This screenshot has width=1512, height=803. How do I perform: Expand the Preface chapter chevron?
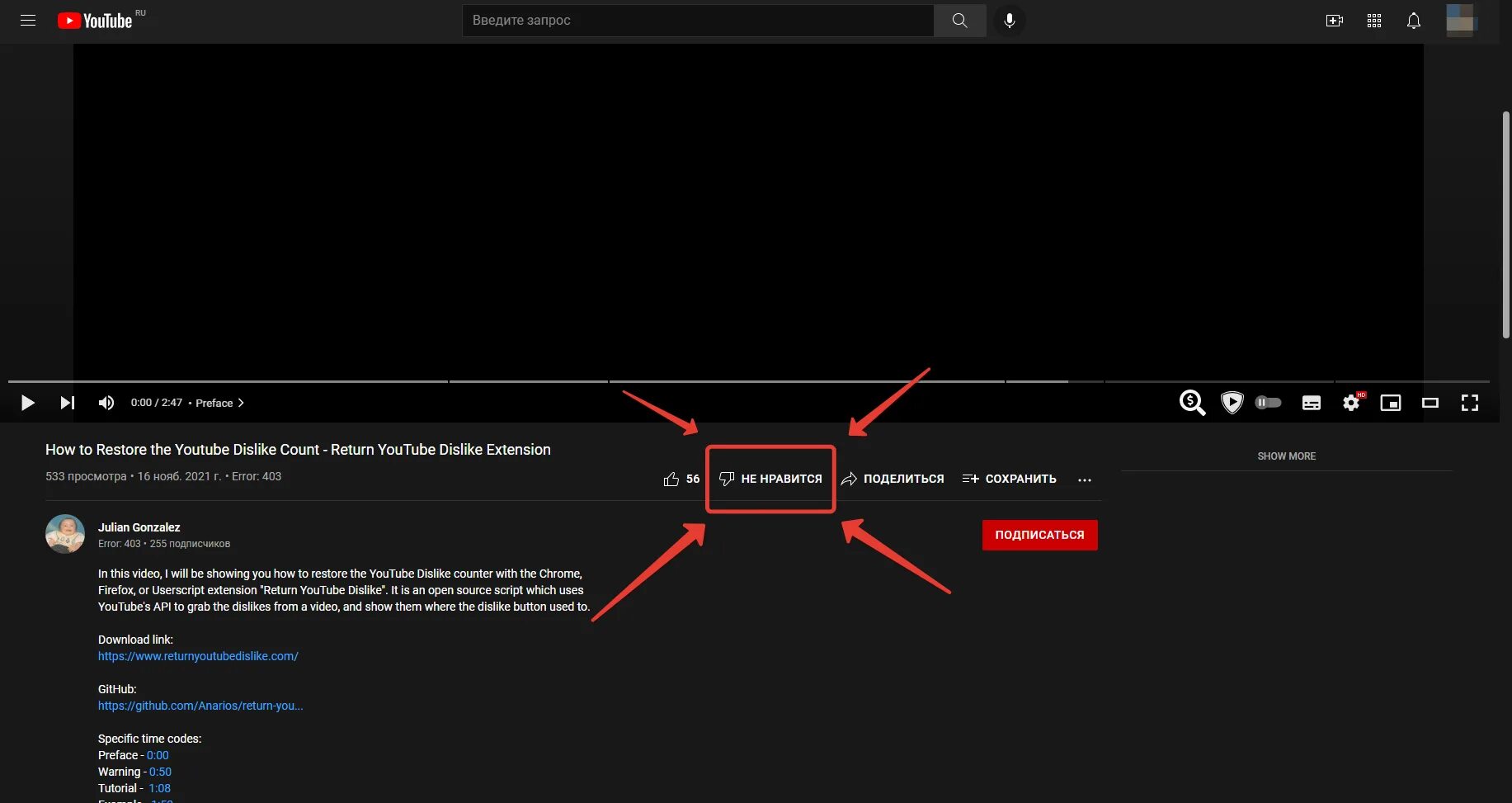point(241,403)
